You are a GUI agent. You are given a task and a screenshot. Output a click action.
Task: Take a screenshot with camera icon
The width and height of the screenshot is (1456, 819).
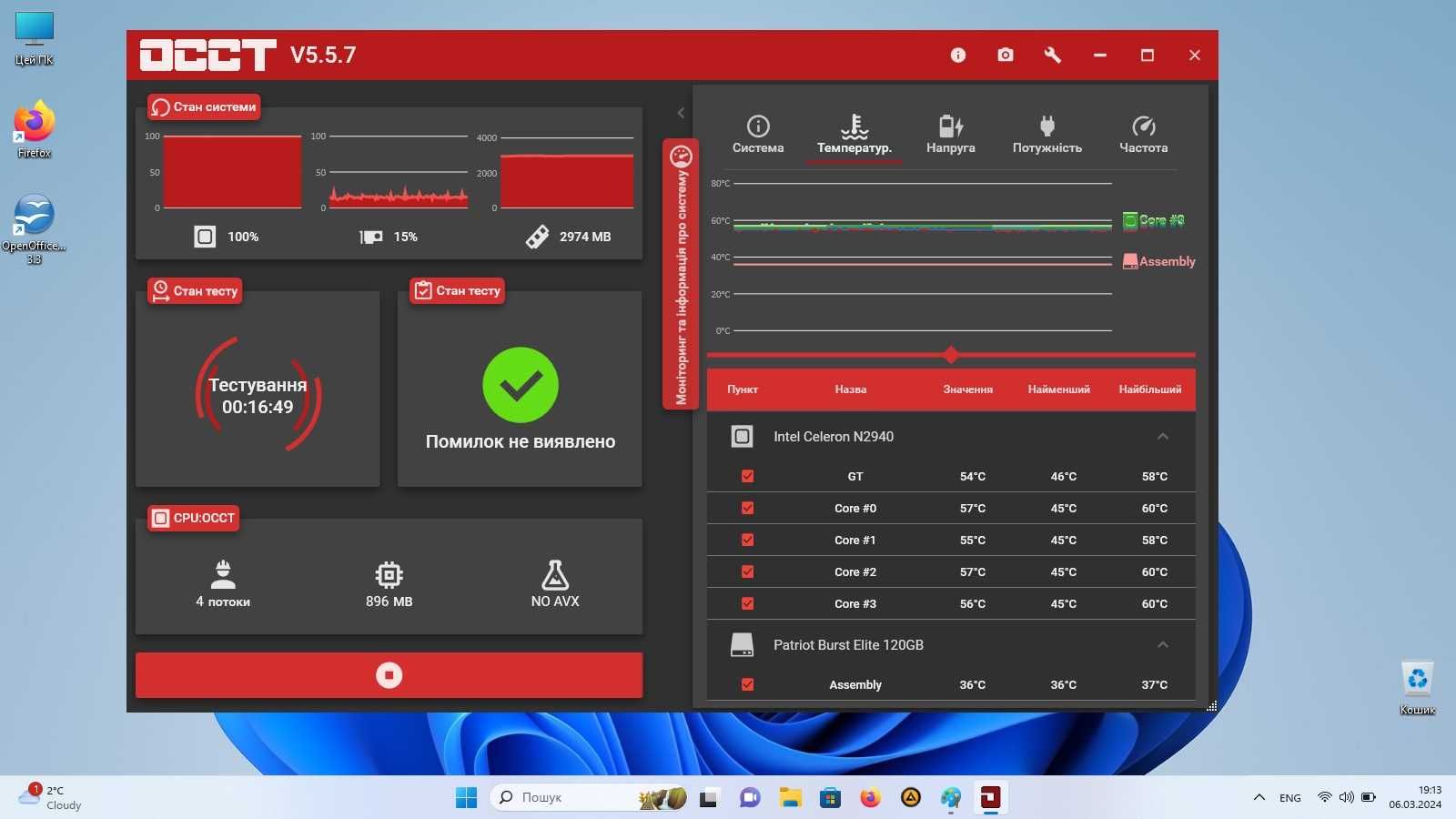click(x=1005, y=56)
